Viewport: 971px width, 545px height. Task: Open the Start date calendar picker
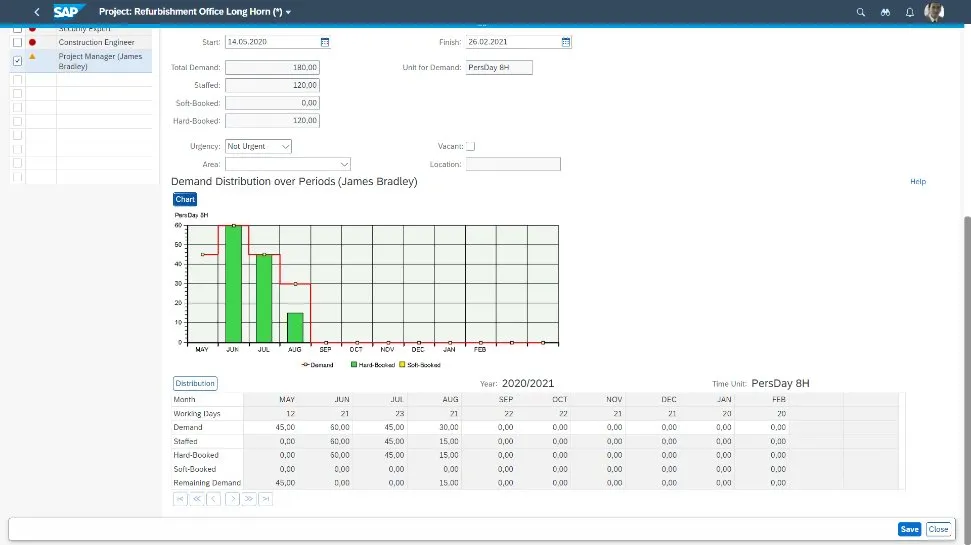pyautogui.click(x=325, y=42)
